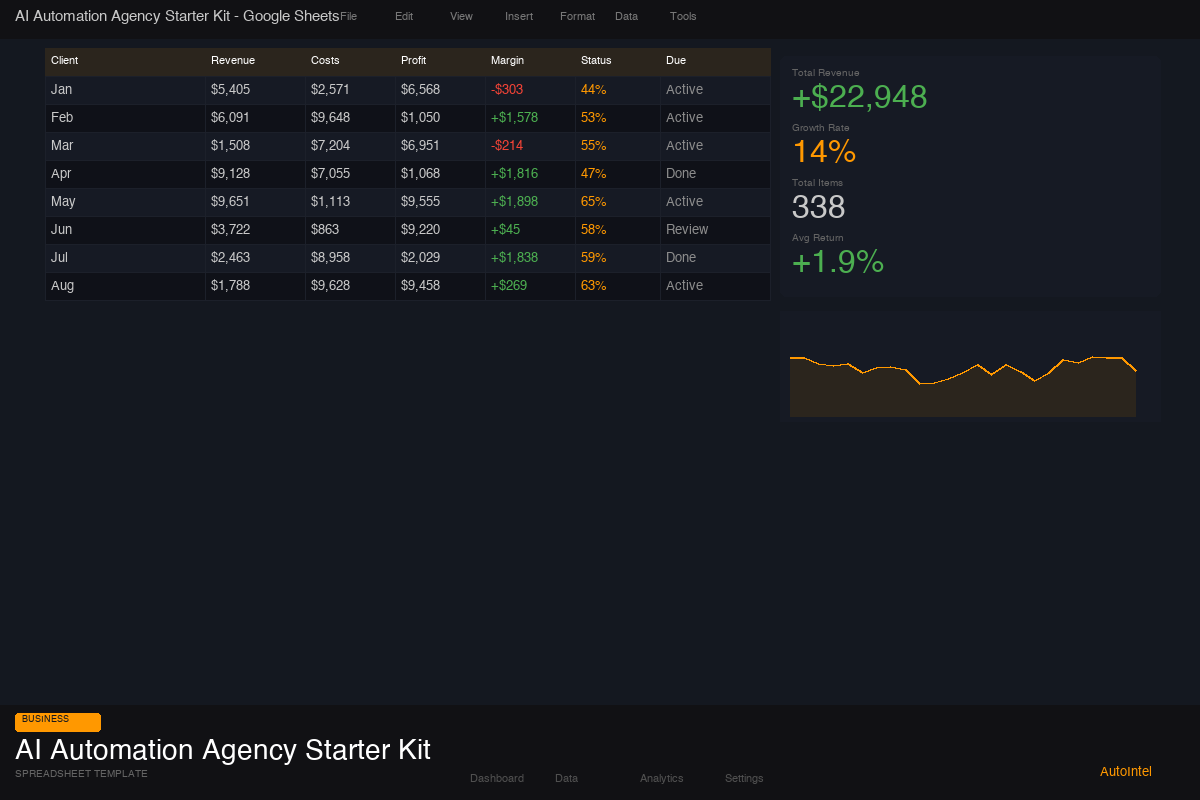Screen dimensions: 1200x800
Task: Click the Total Revenue value +$22,948
Action: click(x=859, y=97)
